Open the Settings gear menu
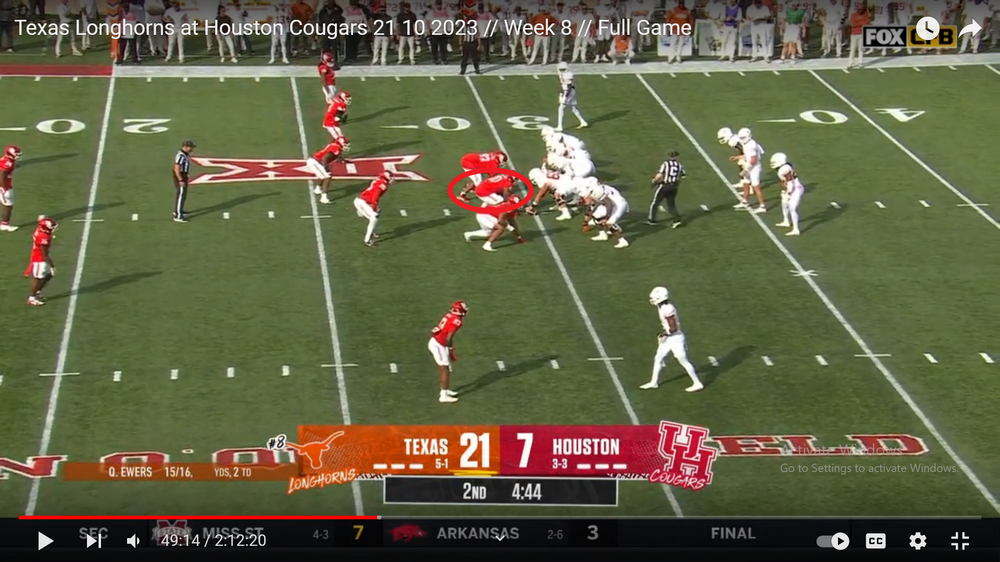Image resolution: width=1000 pixels, height=562 pixels. 917,541
